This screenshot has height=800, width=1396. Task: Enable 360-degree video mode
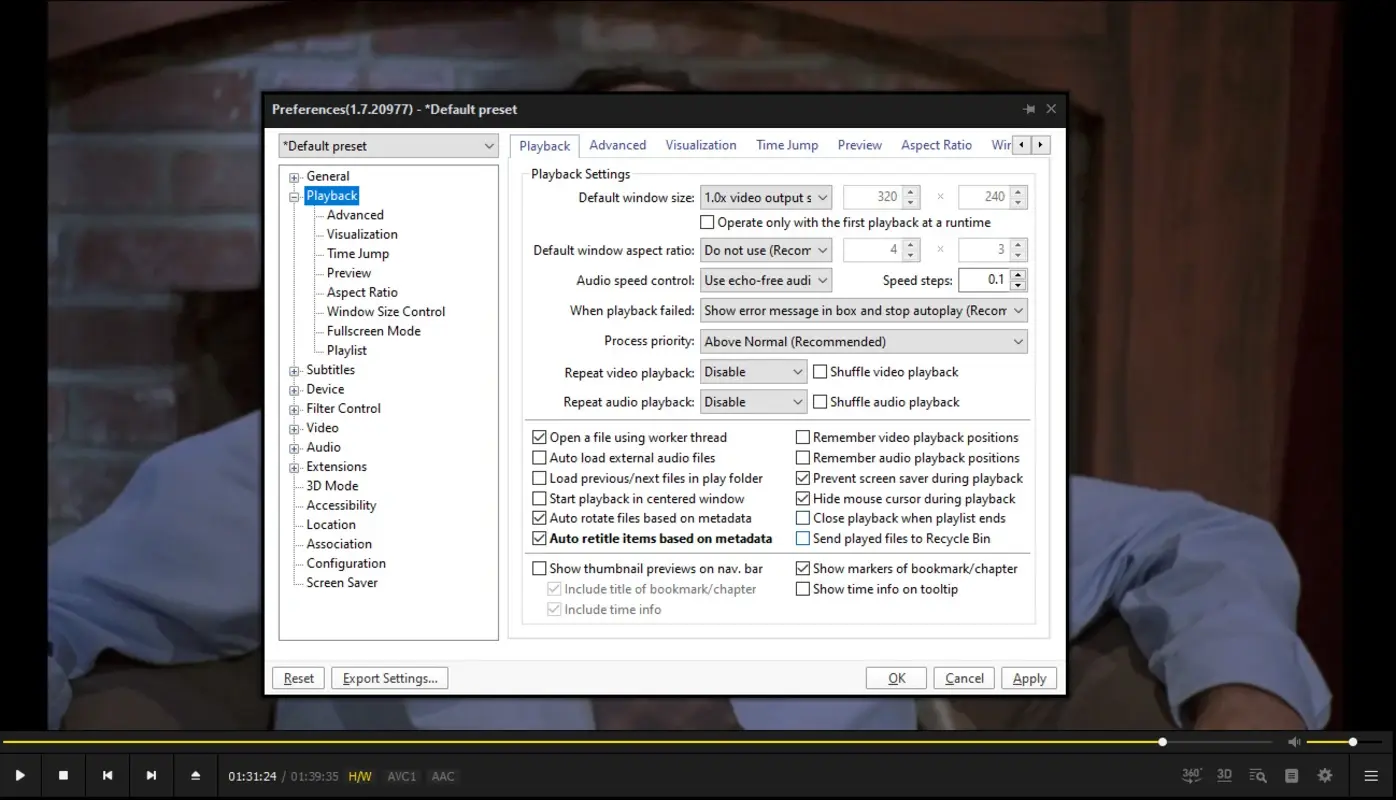coord(1191,774)
